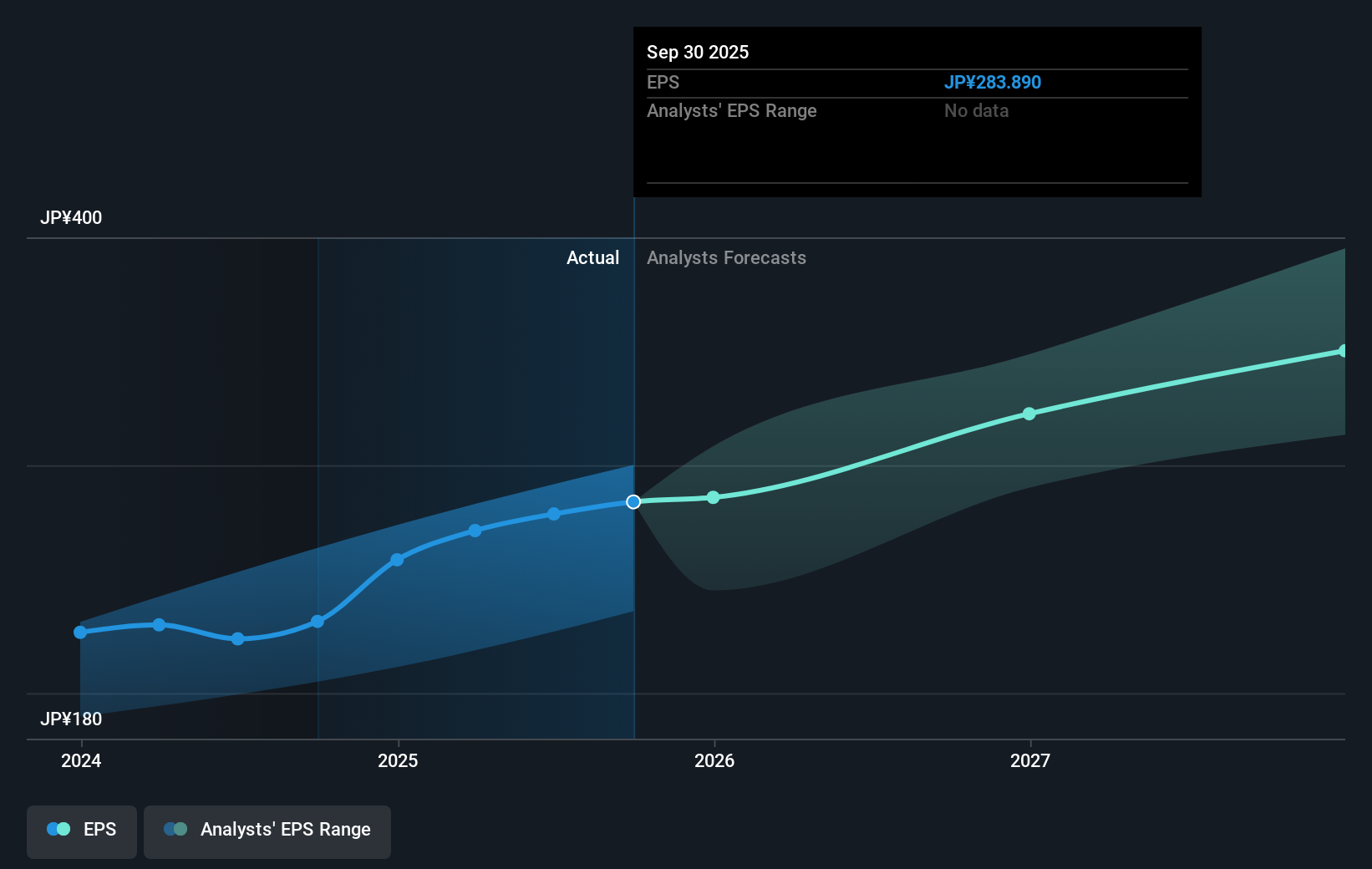
Task: Click the green data point after the forecast divider
Action: (712, 497)
